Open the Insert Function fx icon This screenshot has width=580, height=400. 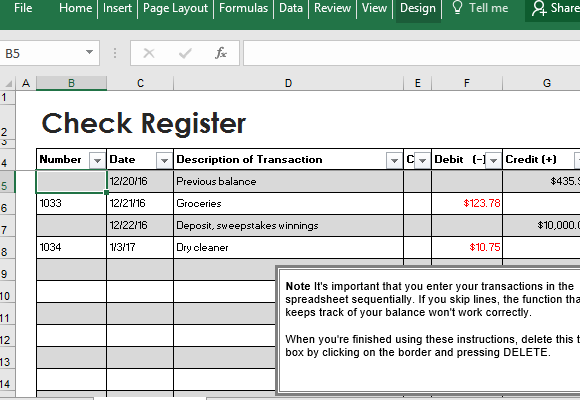pyautogui.click(x=221, y=53)
